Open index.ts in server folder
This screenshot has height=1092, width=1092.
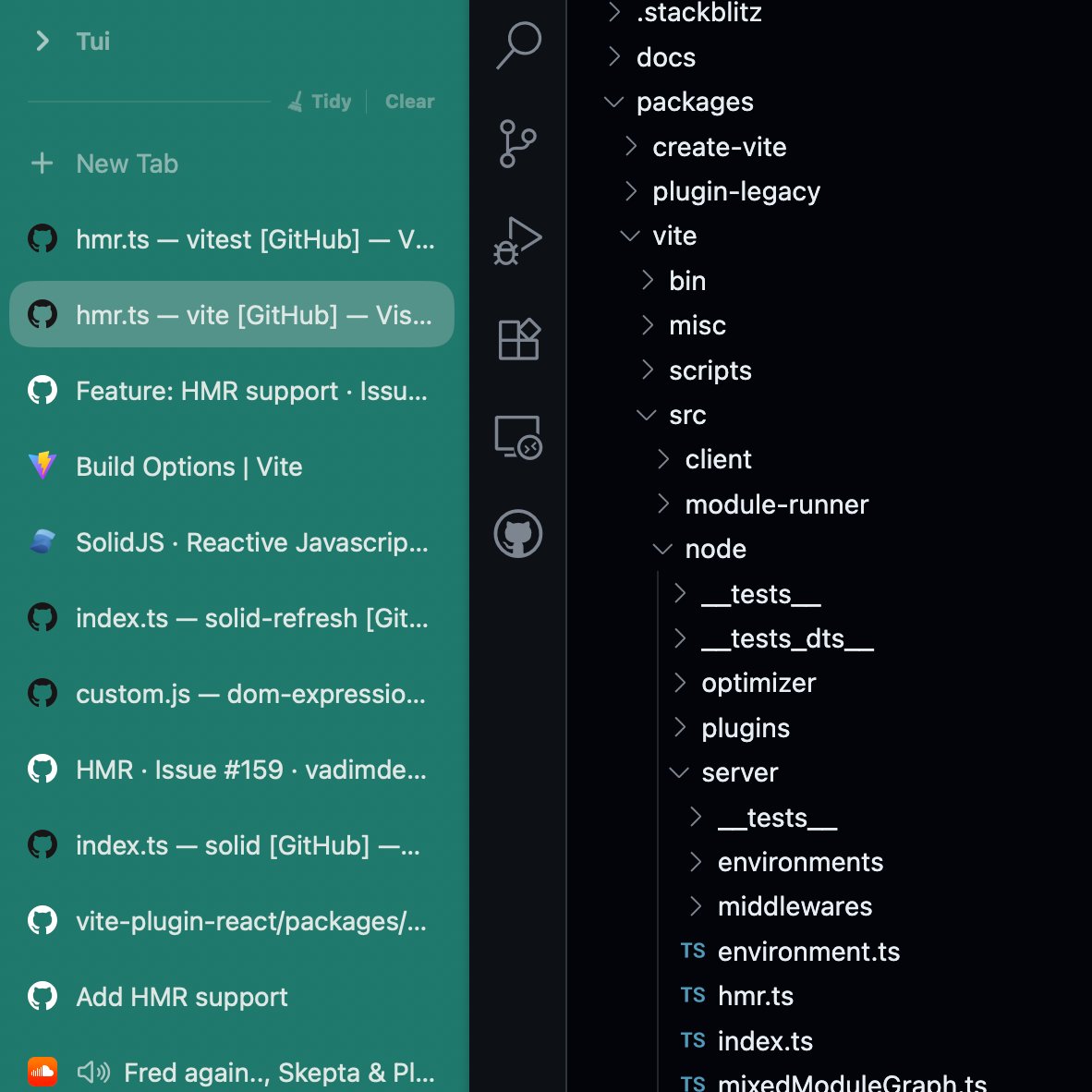tap(765, 1041)
